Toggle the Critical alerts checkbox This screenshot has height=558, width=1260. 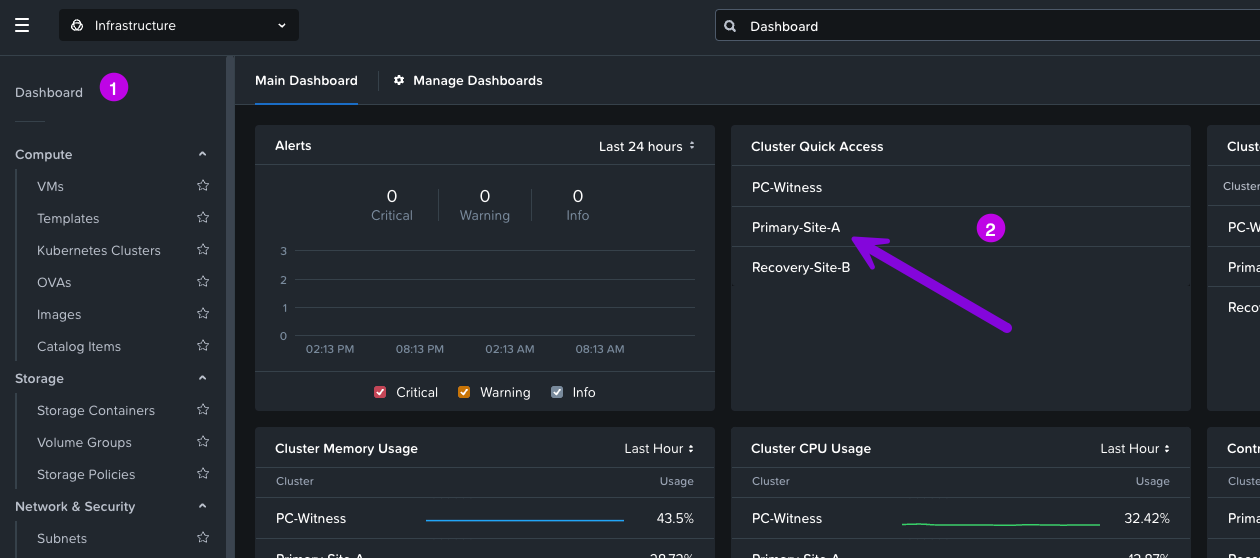pos(380,392)
